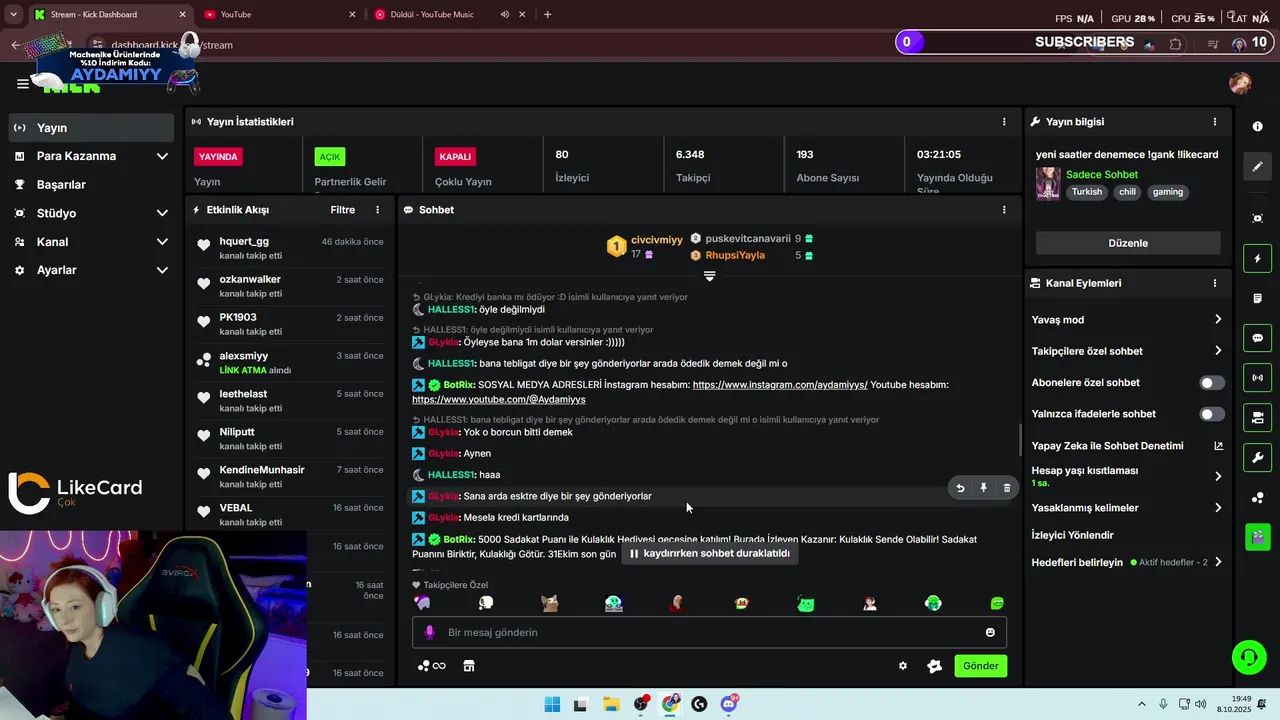Screen dimensions: 1280x720
Task: Click the capture frame icon in the right sidebar
Action: [1258, 218]
